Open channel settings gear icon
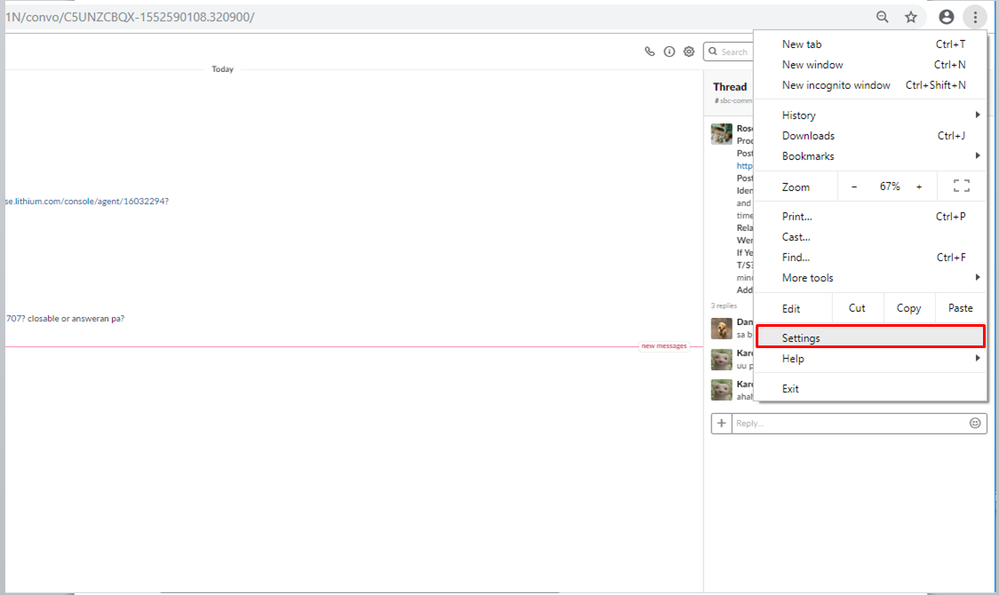This screenshot has height=595, width=999. 689,52
